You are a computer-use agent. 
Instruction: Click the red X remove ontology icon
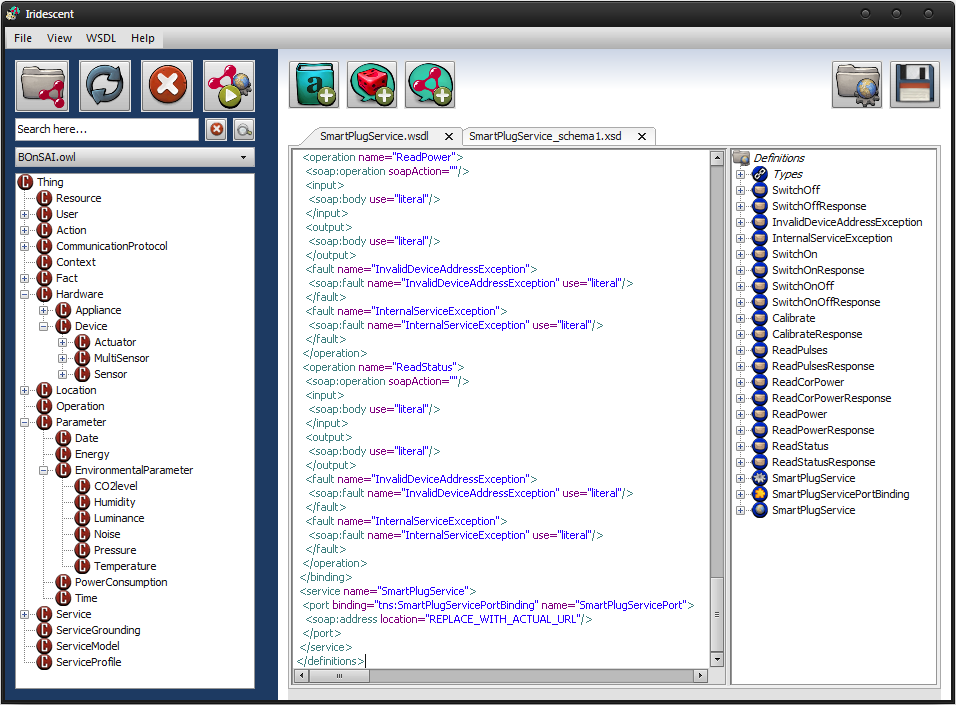167,86
